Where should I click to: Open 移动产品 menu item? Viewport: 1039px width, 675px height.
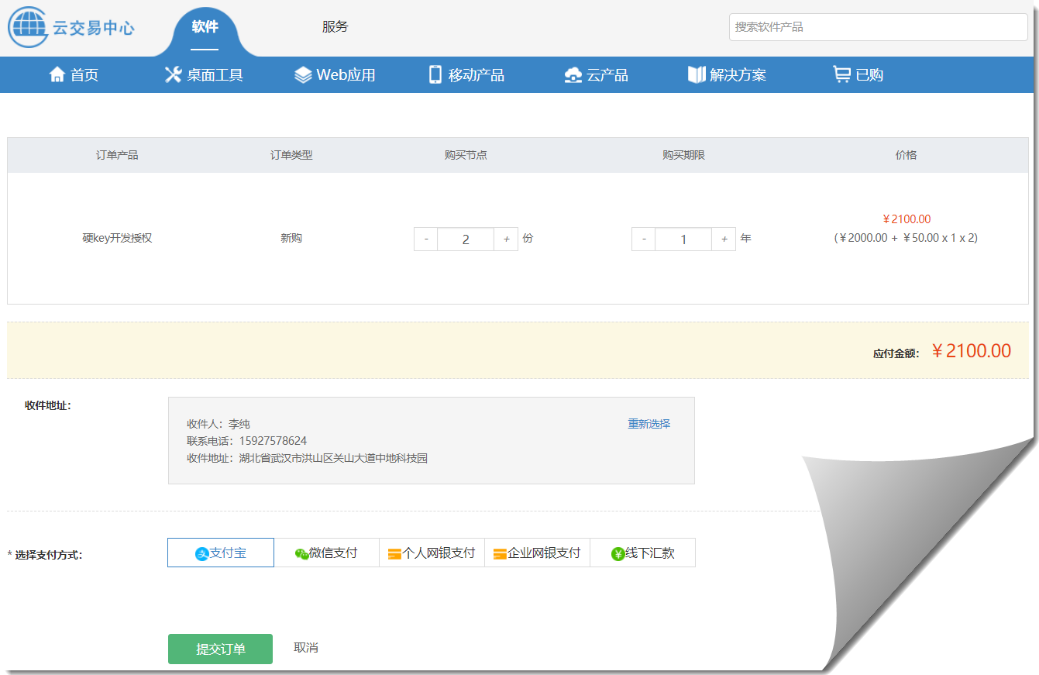coord(466,75)
